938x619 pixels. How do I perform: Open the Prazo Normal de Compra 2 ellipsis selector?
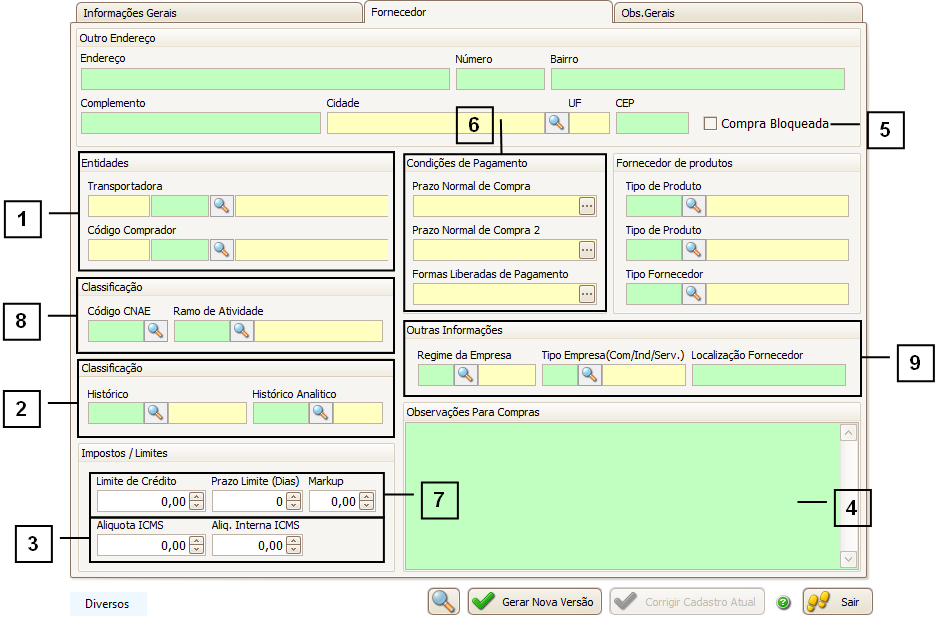587,250
